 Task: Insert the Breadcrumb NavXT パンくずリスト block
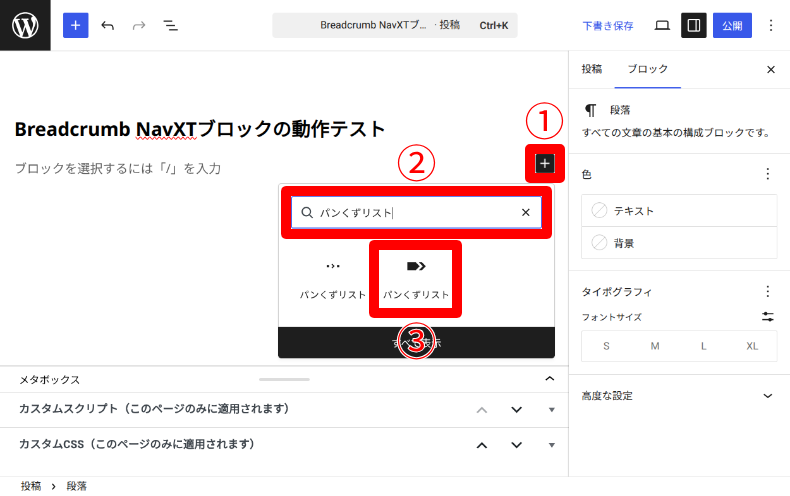pos(416,279)
